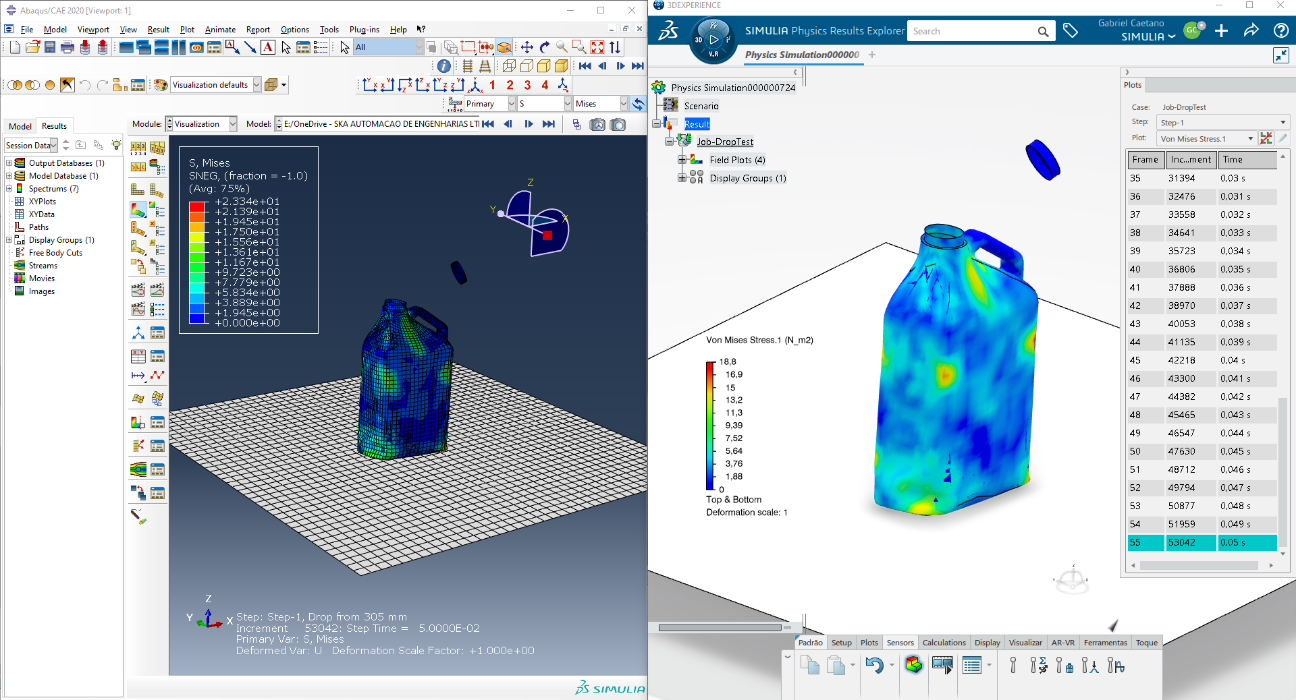Screen dimensions: 1296x700
Task: Toggle shaded render style in Abaqus
Action: [561, 66]
